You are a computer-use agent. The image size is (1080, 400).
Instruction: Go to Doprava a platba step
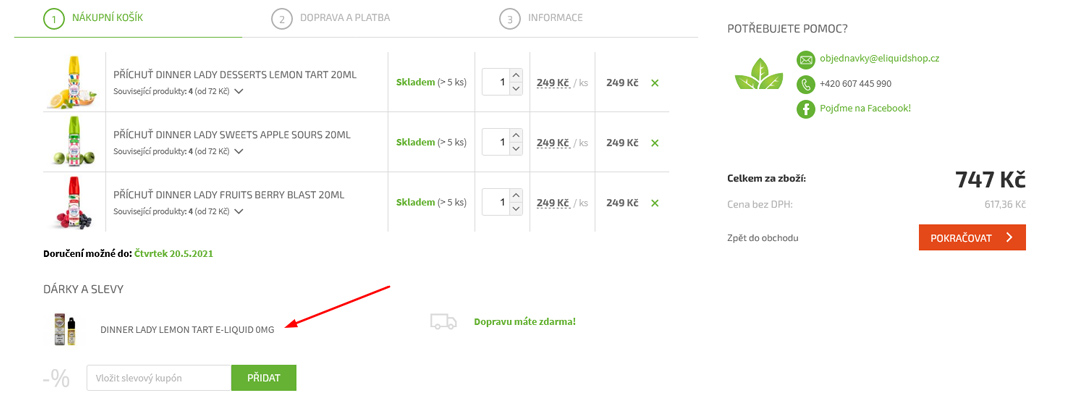click(x=344, y=18)
